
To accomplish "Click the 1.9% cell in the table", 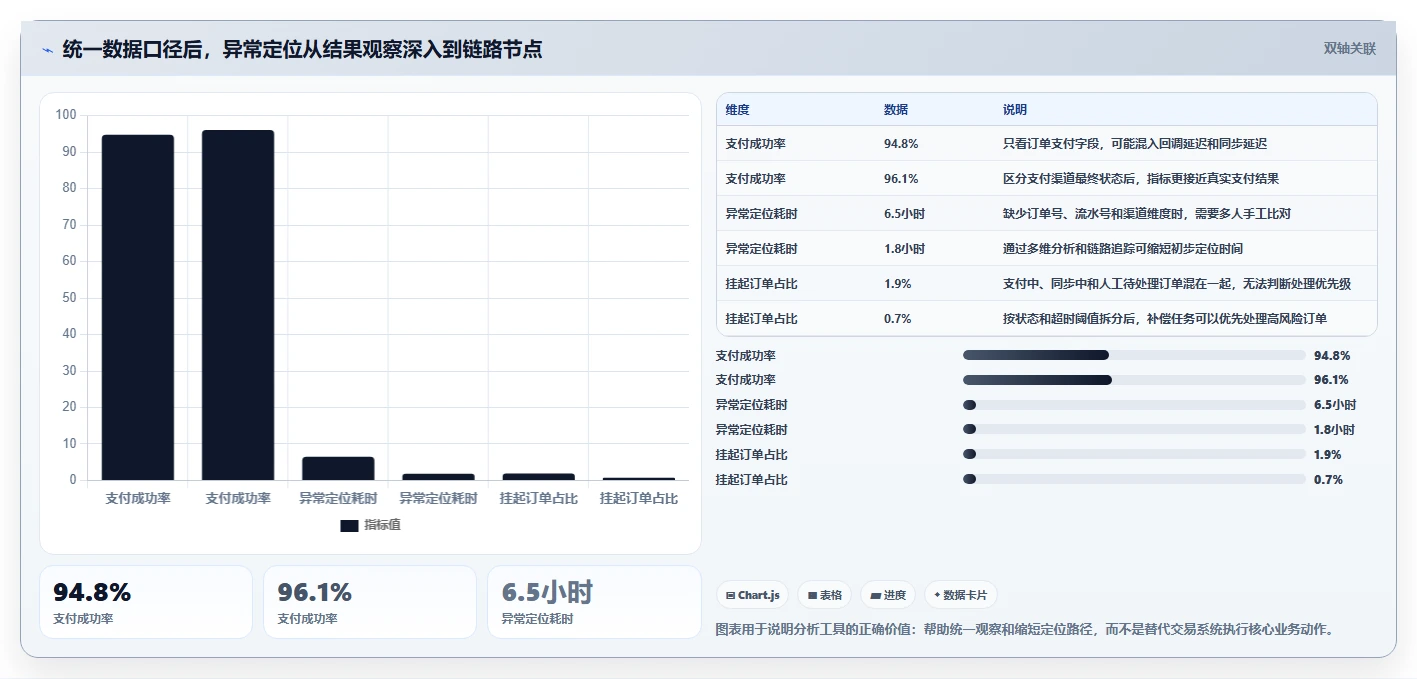I will (898, 284).
